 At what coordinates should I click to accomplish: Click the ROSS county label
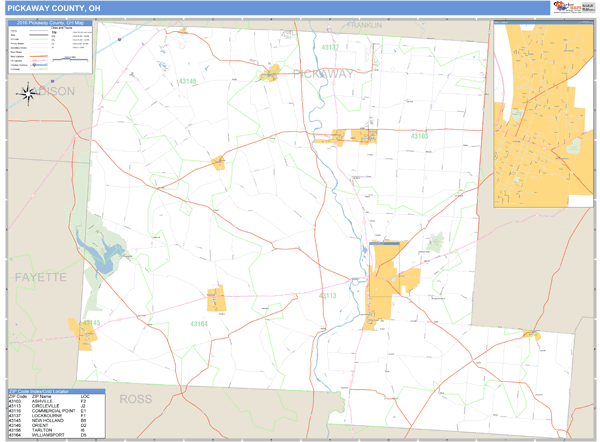[135, 399]
